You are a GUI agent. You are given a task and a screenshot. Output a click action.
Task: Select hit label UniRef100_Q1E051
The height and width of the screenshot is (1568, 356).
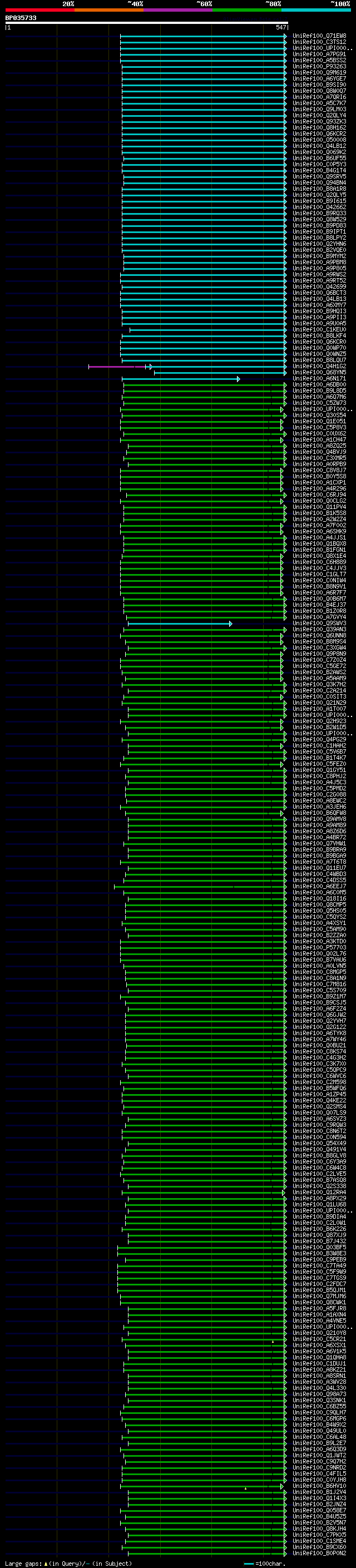tap(319, 421)
